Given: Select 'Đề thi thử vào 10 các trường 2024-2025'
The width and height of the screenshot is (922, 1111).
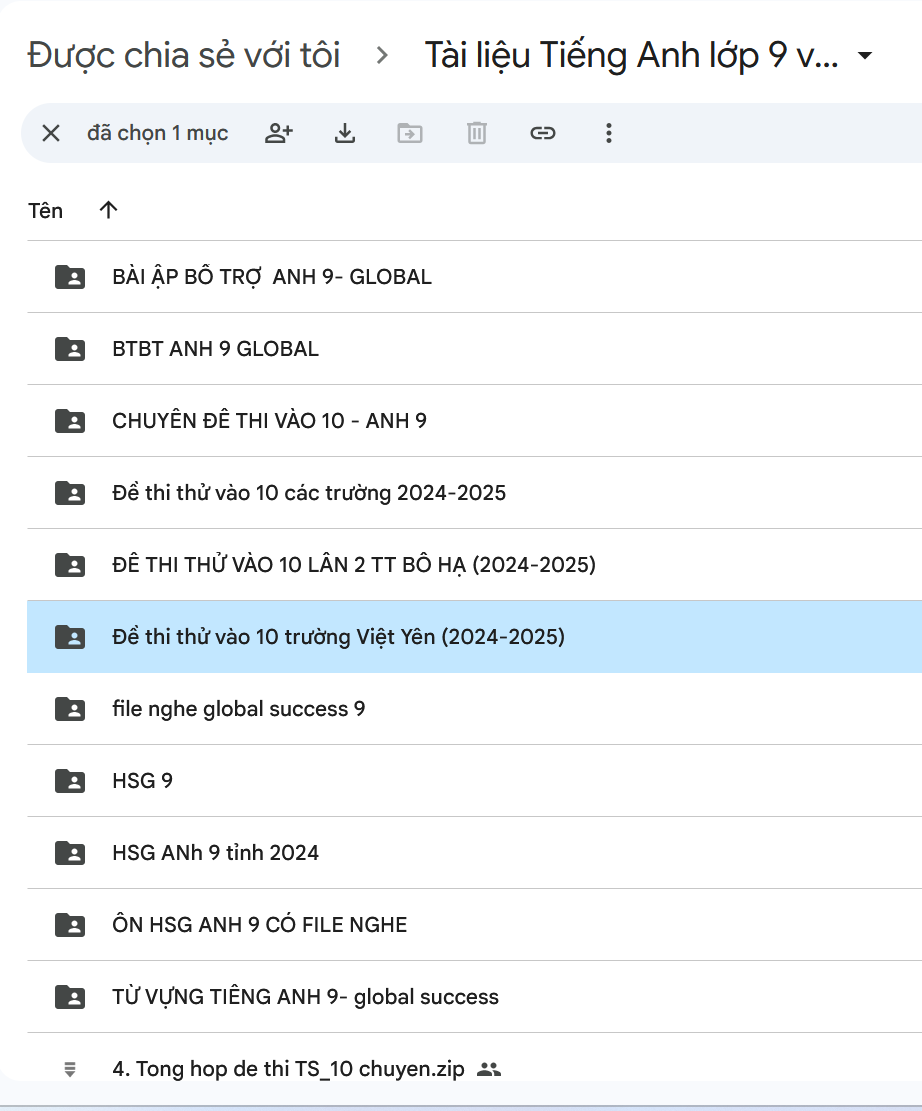Looking at the screenshot, I should 309,493.
